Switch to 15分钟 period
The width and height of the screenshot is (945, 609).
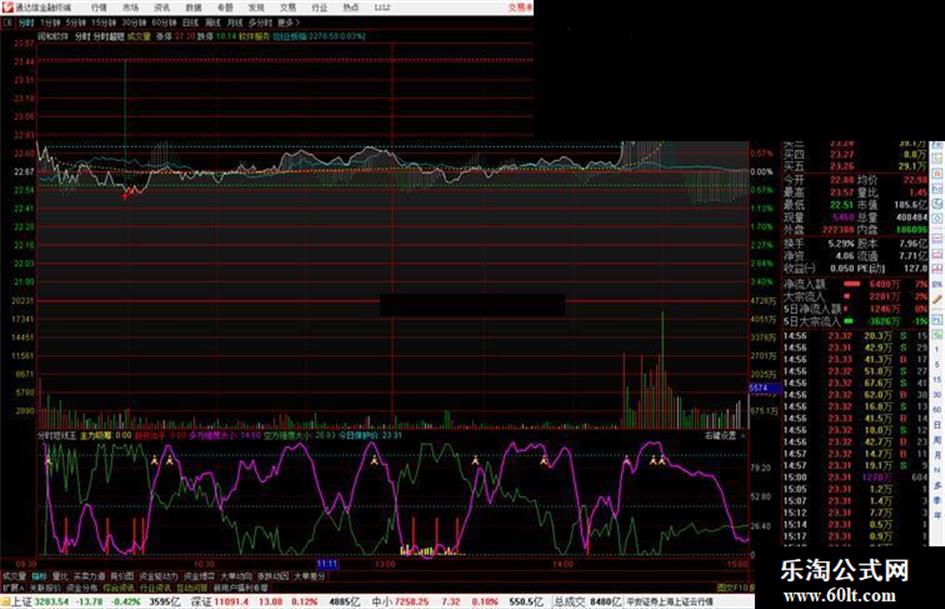tap(104, 23)
